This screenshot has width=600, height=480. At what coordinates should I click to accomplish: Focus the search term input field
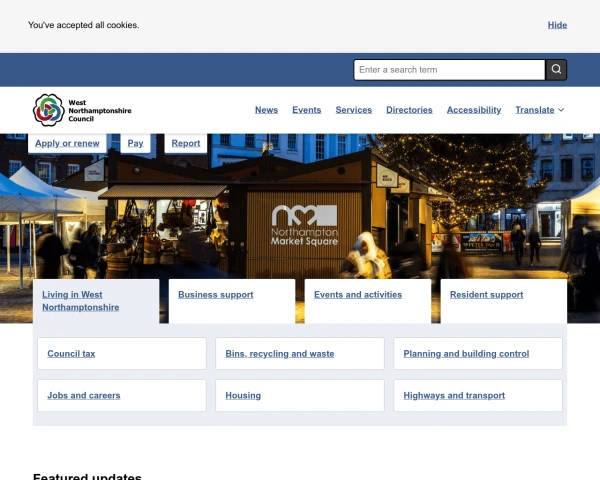pos(449,70)
